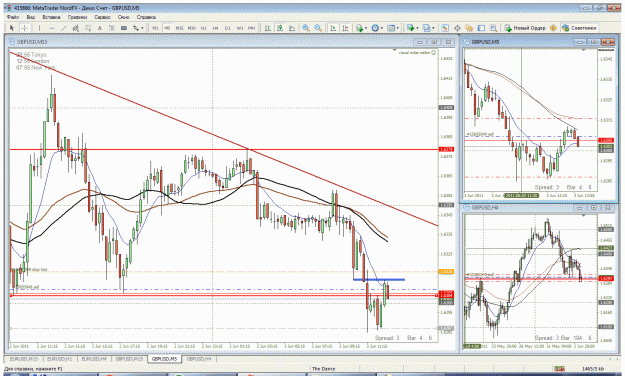The image size is (625, 376).
Task: Expand the arrows/shapes tool dropdown
Action: 142,28
